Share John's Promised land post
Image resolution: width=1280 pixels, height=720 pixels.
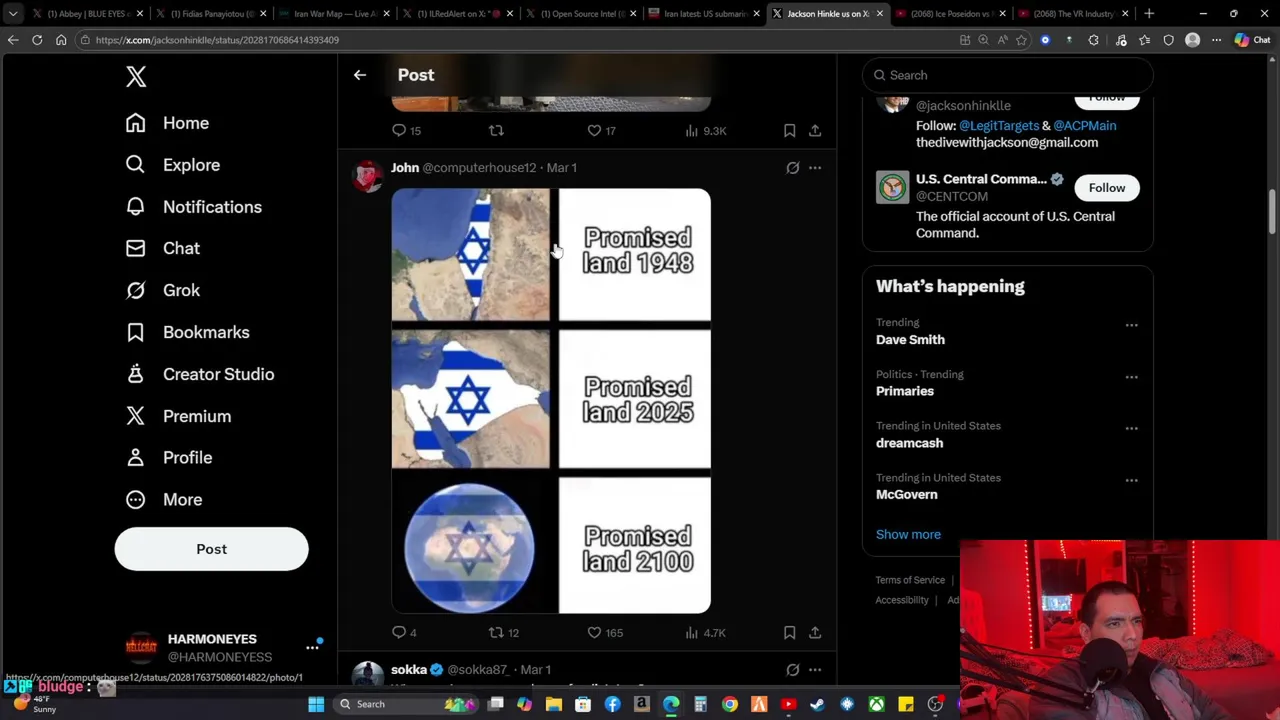(815, 632)
